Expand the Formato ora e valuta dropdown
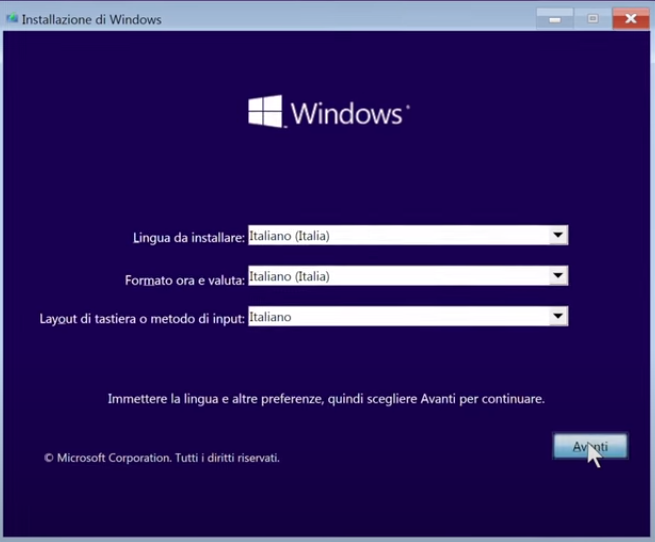The image size is (655, 542). click(x=408, y=276)
